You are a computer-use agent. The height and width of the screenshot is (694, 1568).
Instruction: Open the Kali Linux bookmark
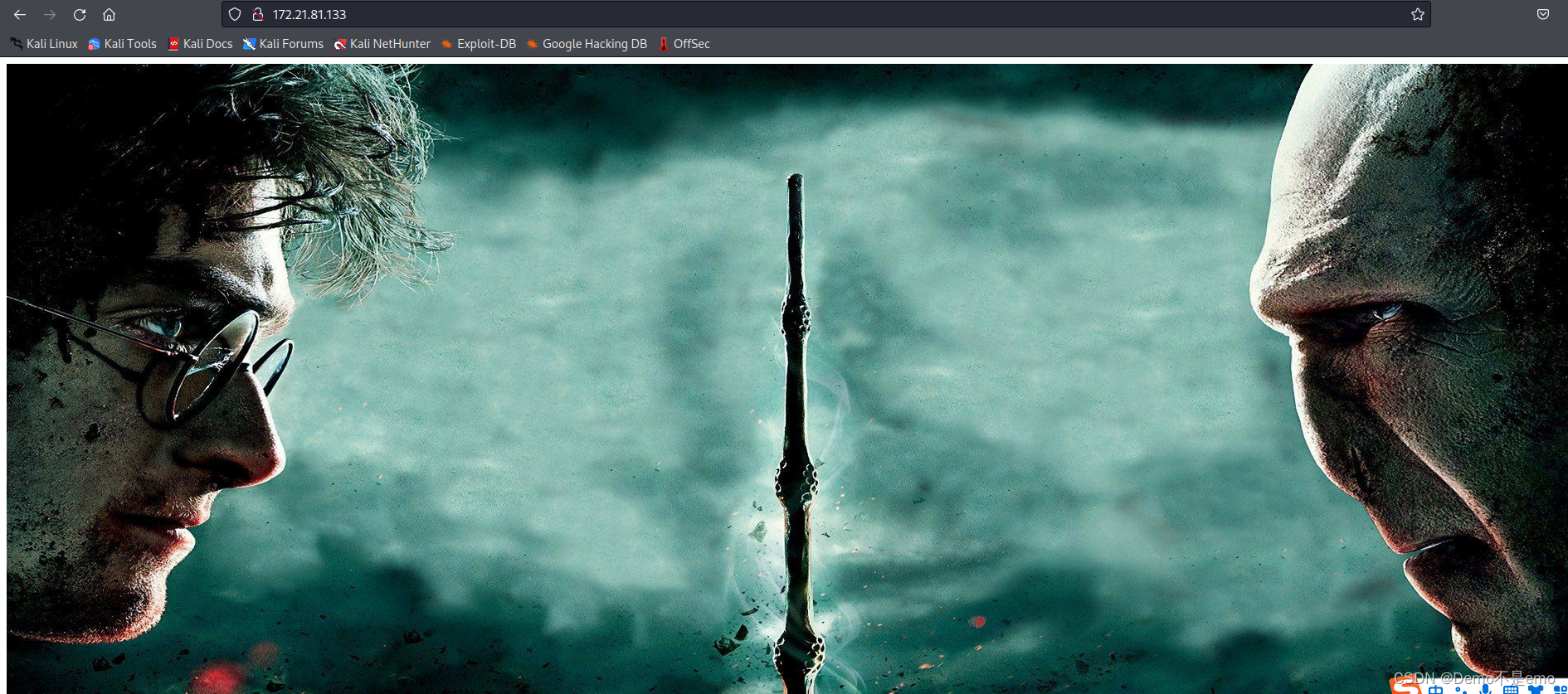pos(44,44)
